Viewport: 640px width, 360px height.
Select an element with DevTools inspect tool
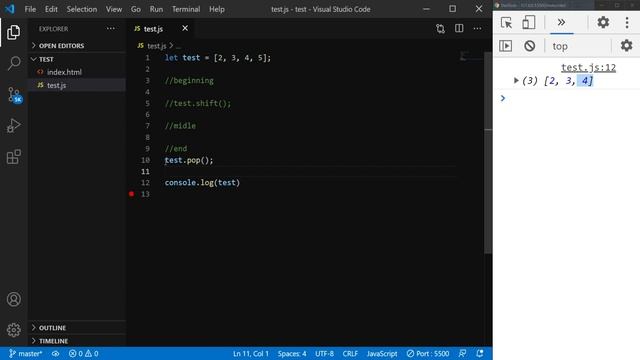point(506,22)
